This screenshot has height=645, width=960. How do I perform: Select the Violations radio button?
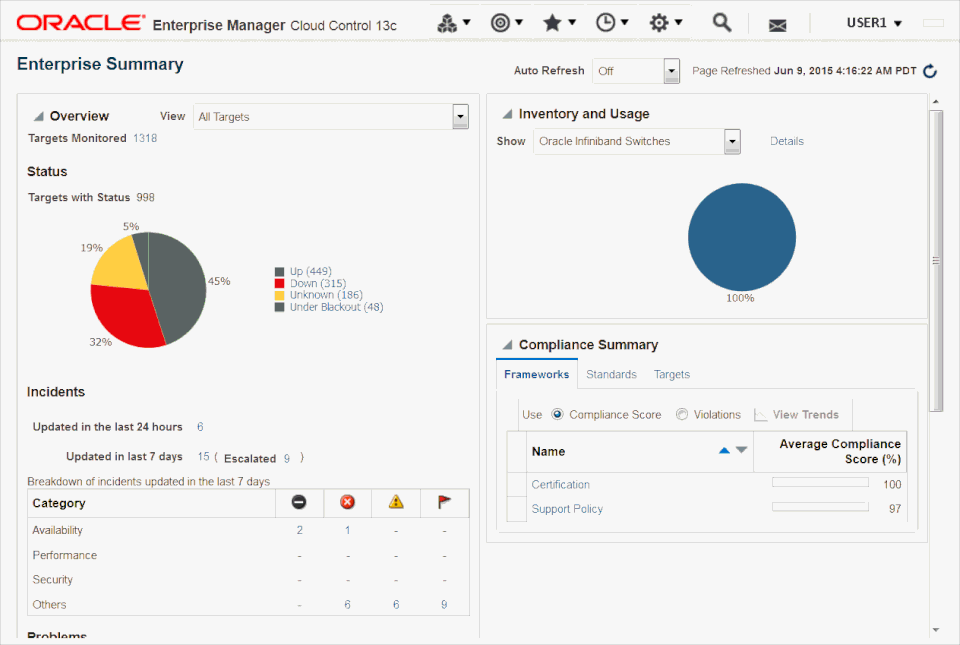coord(682,414)
